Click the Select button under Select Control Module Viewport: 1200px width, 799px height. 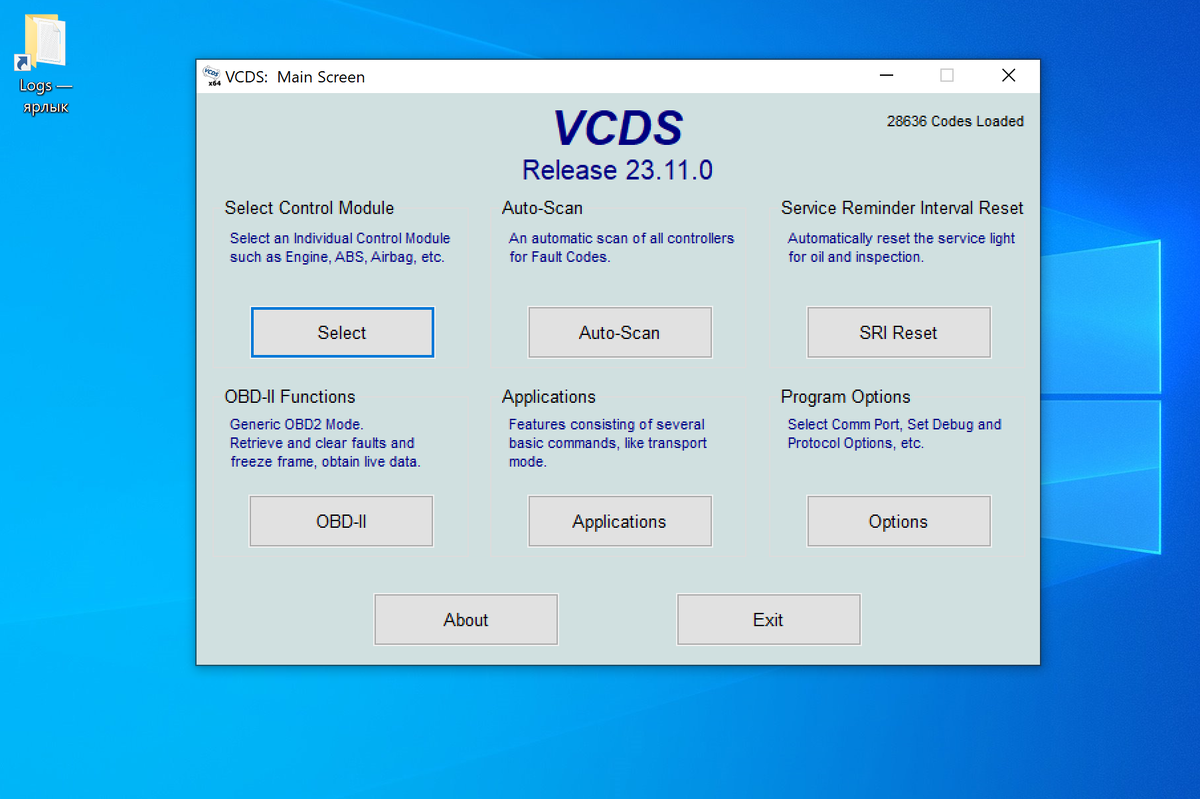(342, 332)
